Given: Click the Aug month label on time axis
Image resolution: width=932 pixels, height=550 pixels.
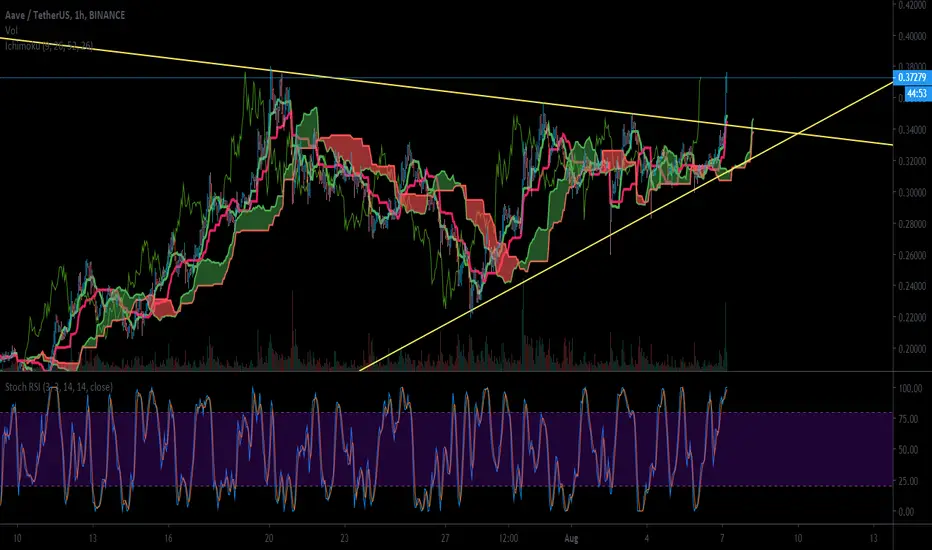Looking at the screenshot, I should click(571, 539).
